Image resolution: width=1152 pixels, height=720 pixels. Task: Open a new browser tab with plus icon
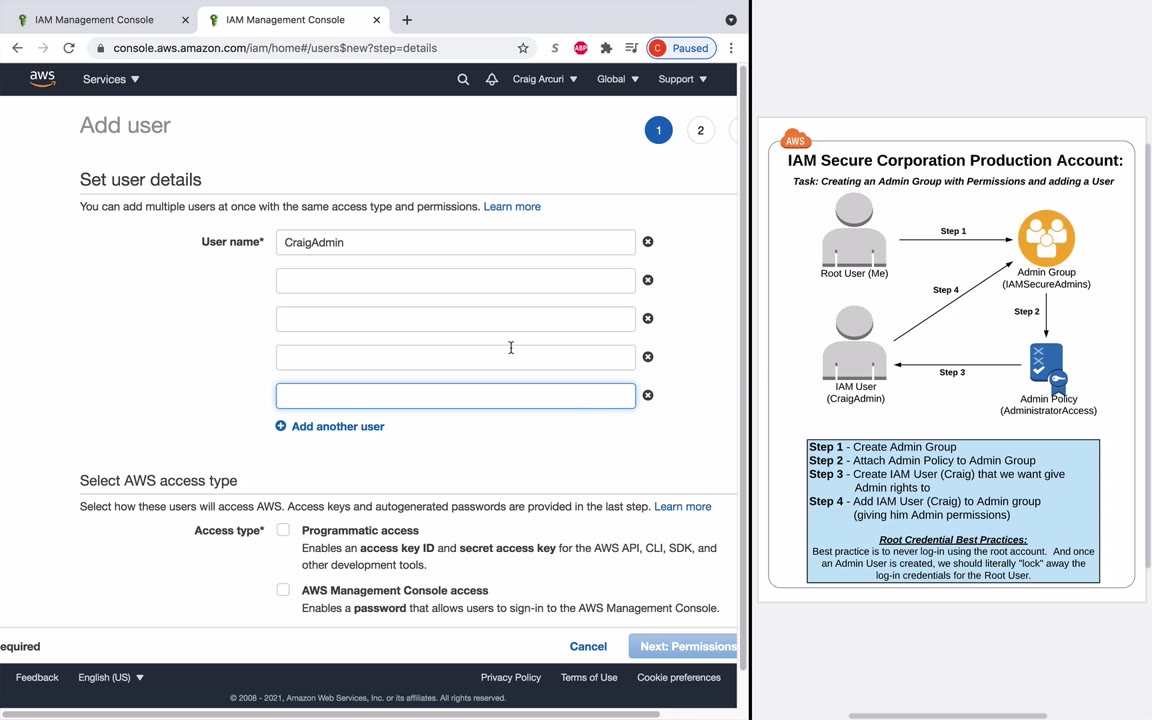pos(407,20)
